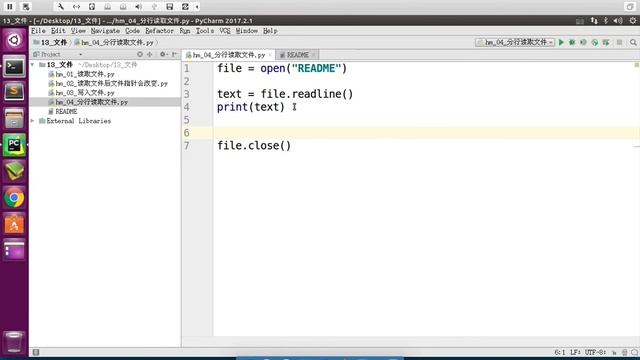This screenshot has width=640, height=360.
Task: Click system volume indicator
Action: pyautogui.click(x=618, y=21)
